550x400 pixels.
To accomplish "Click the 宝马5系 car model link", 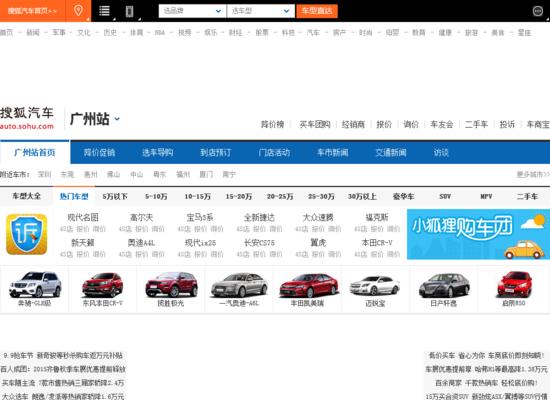I will (x=200, y=217).
